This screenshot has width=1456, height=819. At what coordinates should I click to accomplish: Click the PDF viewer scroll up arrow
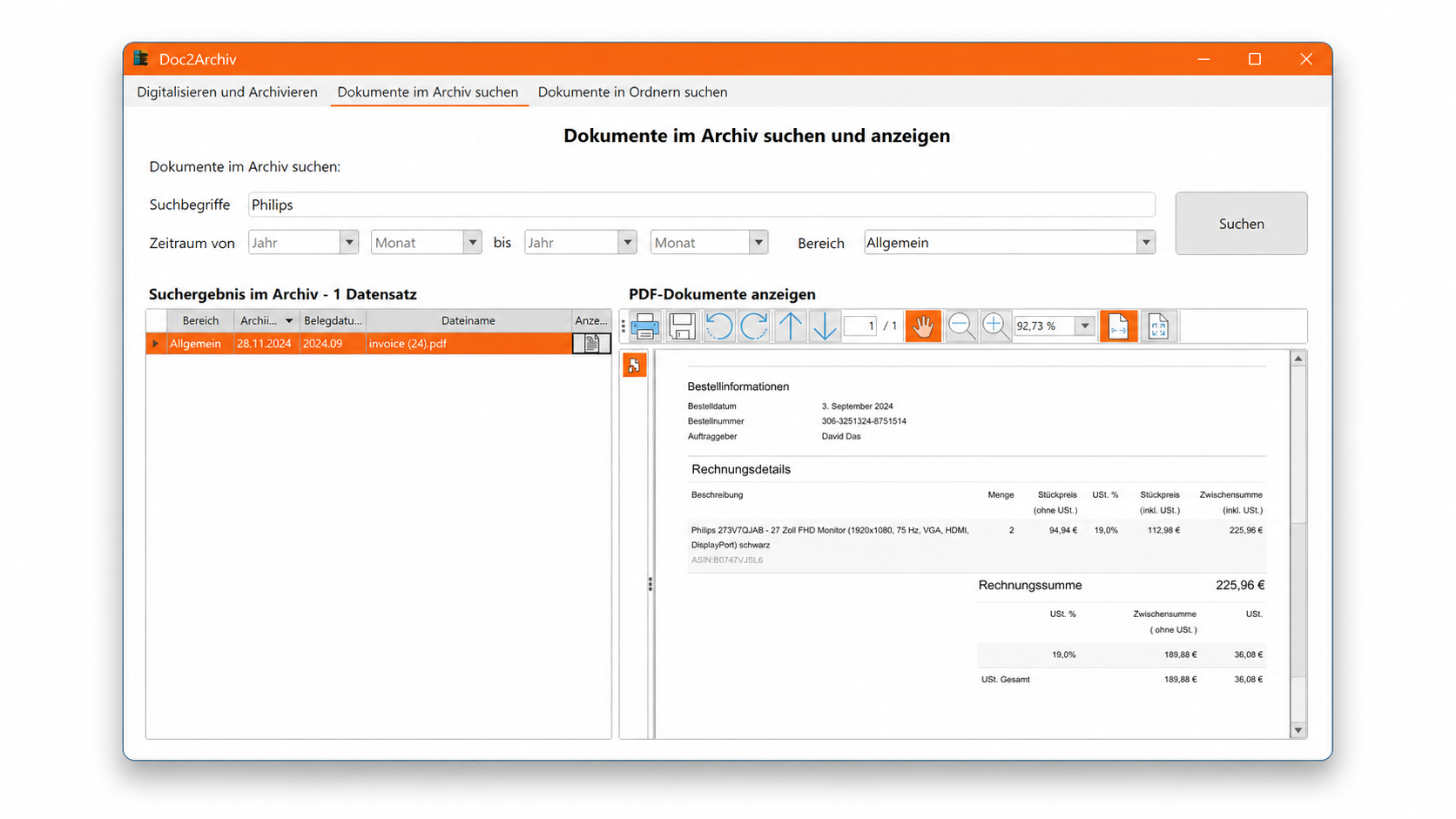coord(1298,359)
